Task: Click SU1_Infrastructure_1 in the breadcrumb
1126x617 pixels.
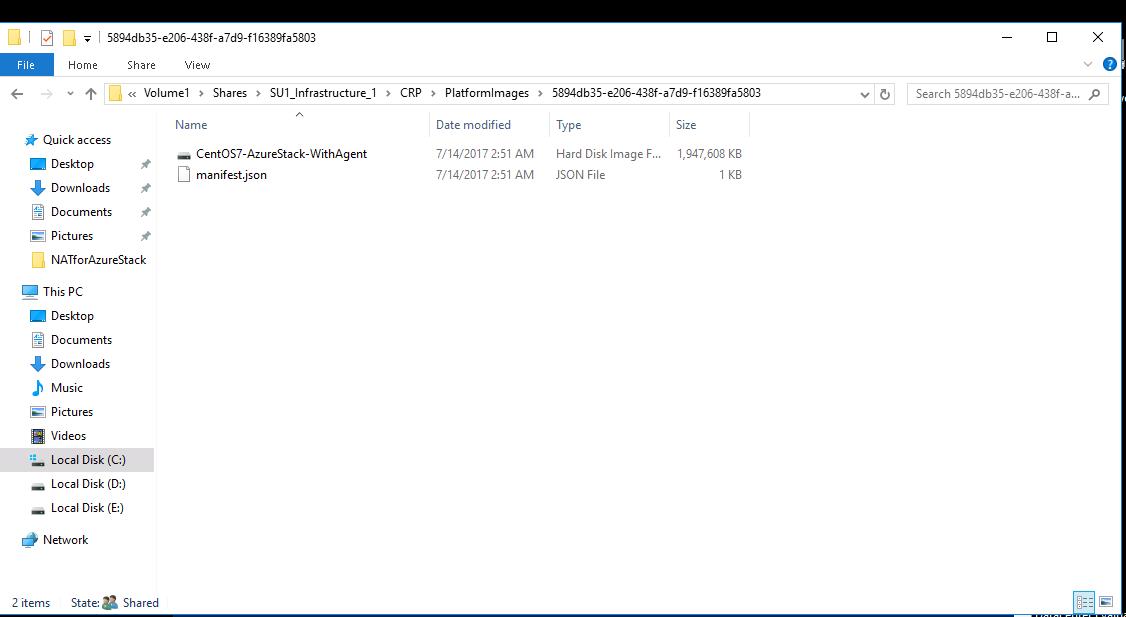Action: pos(323,93)
